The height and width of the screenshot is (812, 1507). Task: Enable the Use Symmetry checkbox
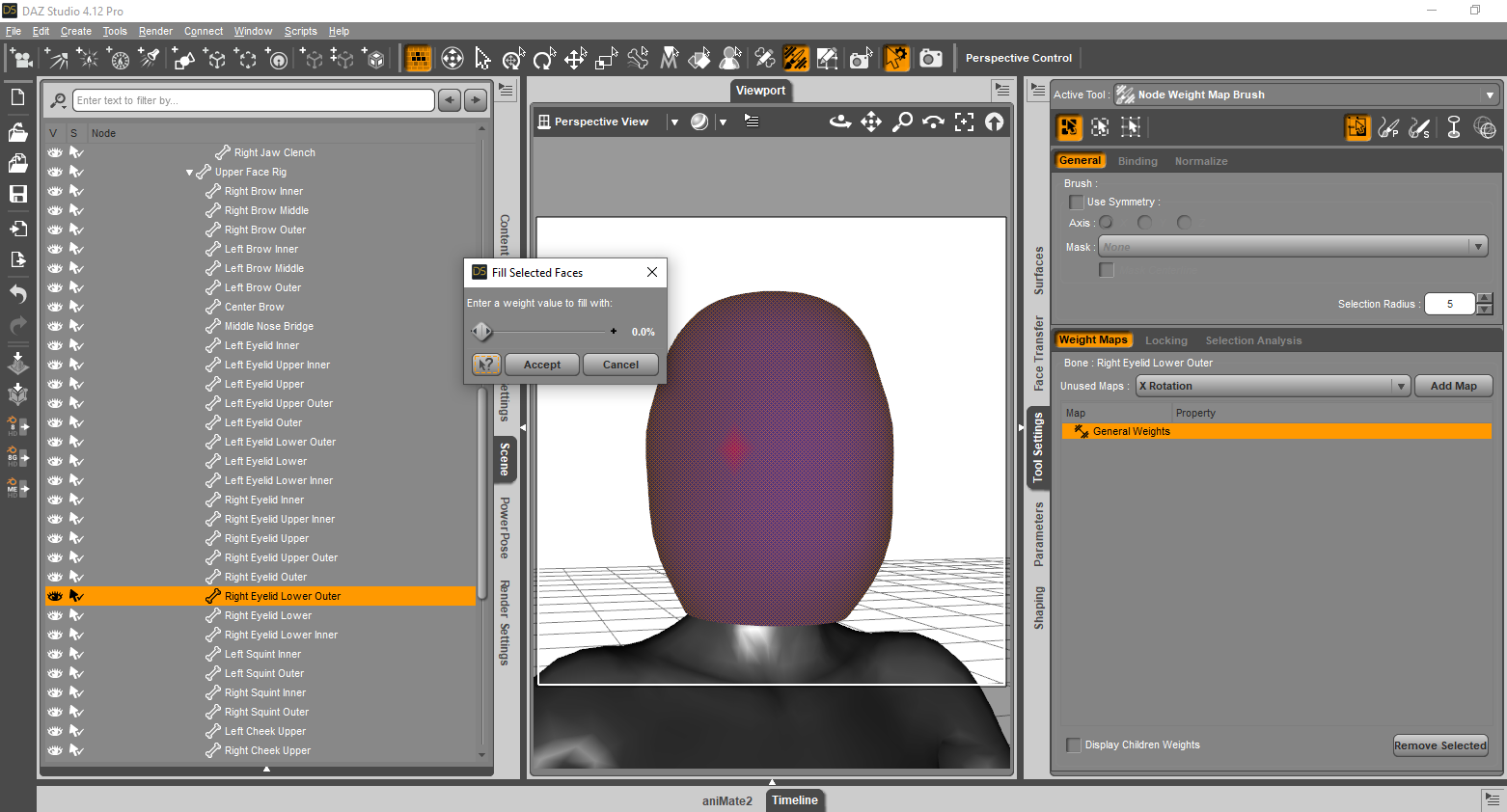(x=1076, y=203)
